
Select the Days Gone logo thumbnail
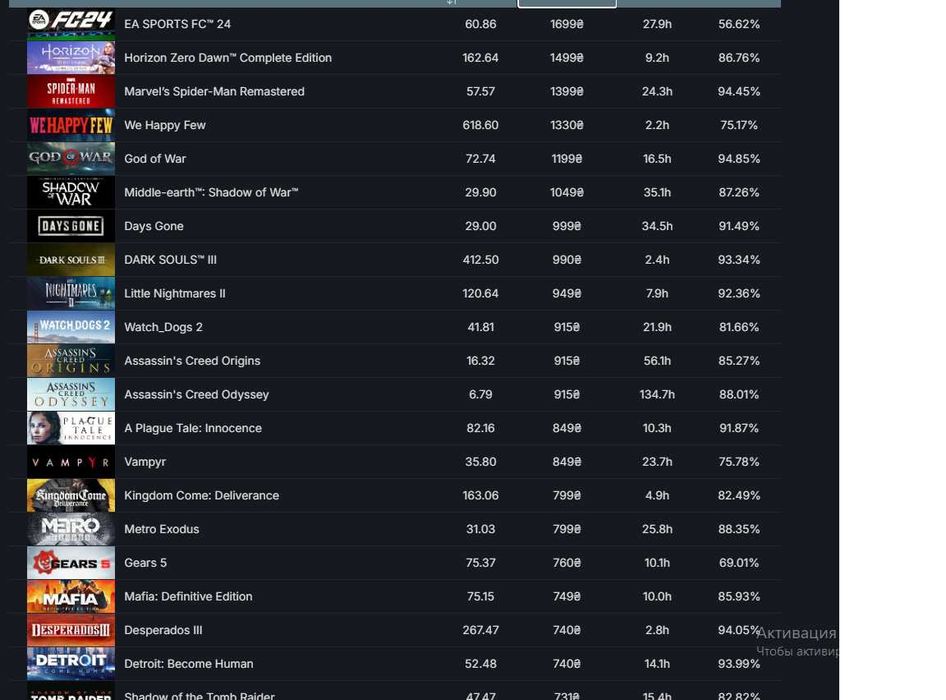71,226
